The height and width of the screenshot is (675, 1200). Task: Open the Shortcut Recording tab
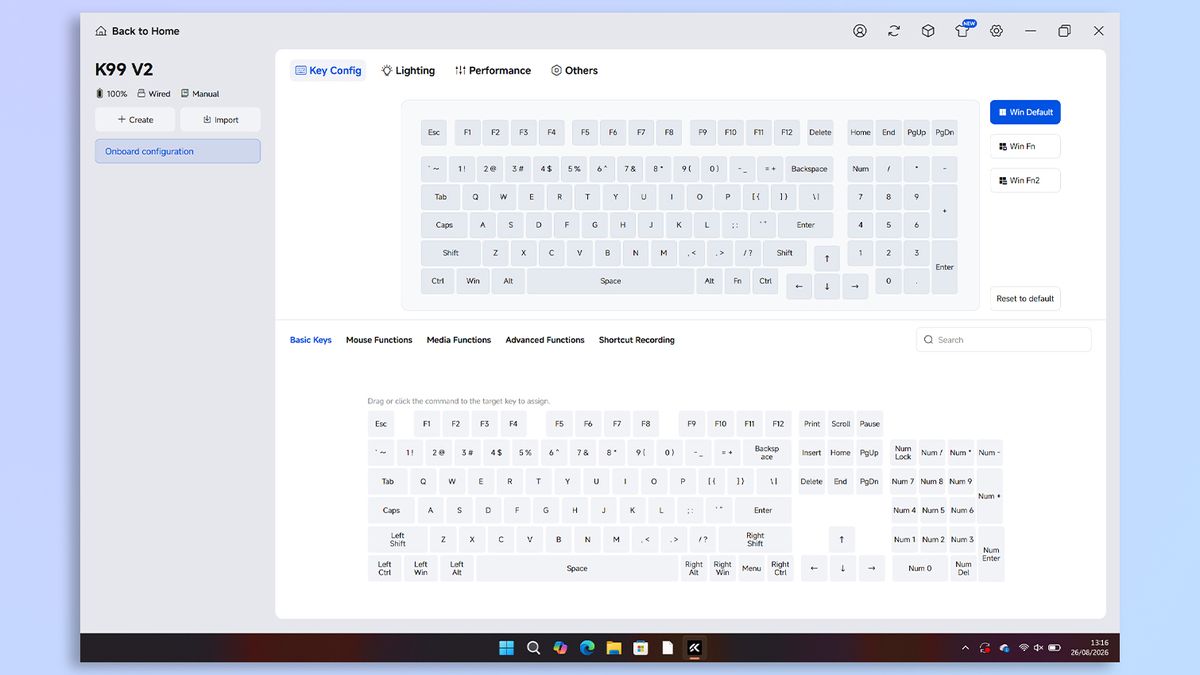click(x=637, y=340)
